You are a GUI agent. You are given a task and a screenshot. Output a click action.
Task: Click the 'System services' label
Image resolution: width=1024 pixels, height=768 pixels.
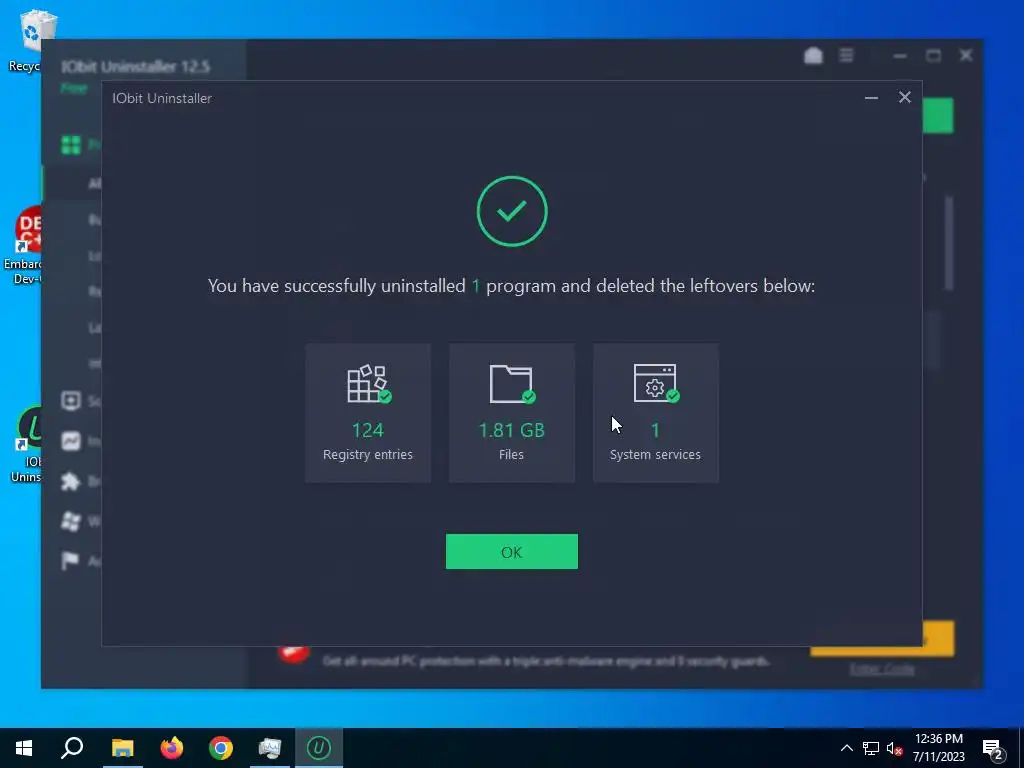point(655,455)
